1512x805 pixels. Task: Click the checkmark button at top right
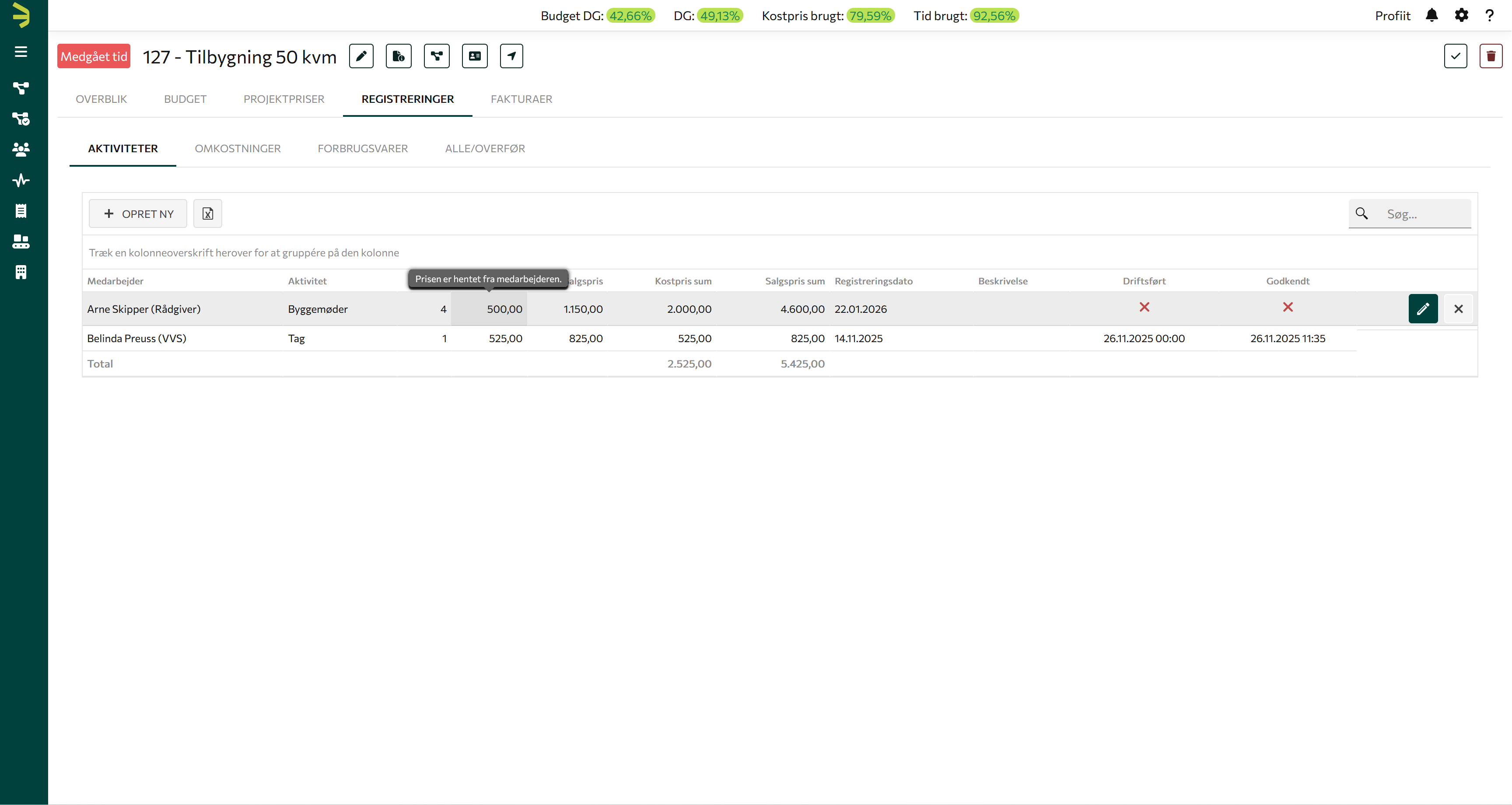point(1455,56)
